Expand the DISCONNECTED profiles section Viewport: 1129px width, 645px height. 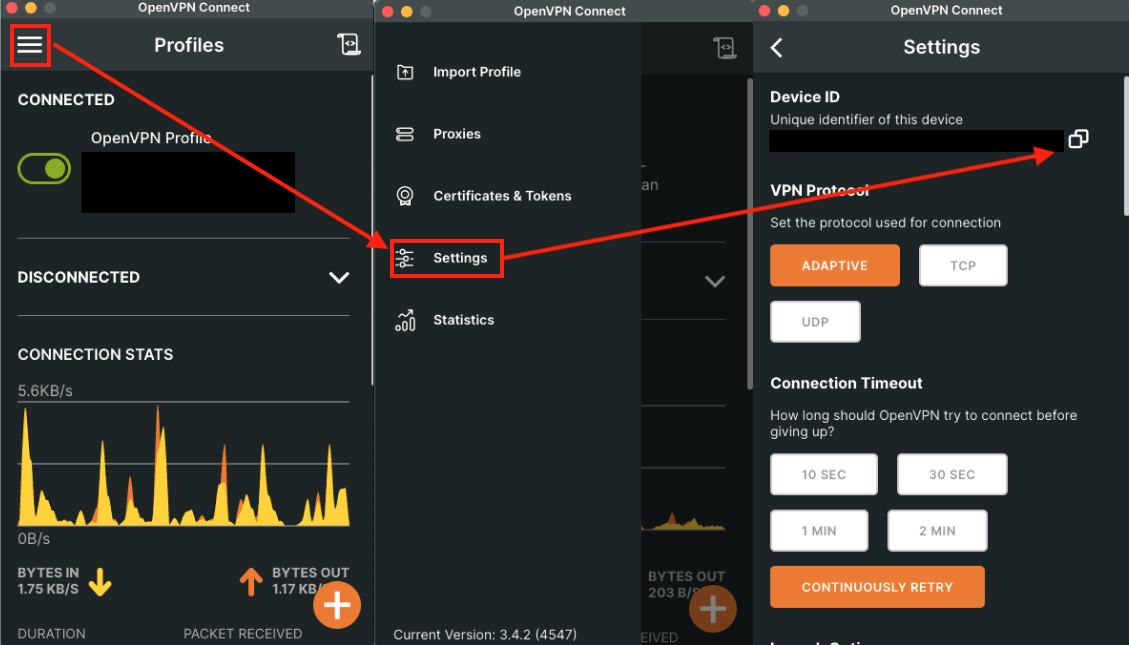tap(339, 278)
